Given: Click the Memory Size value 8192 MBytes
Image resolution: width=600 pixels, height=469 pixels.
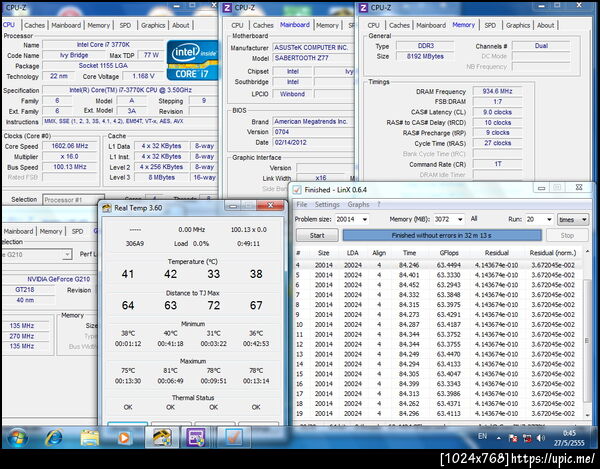Looking at the screenshot, I should pyautogui.click(x=425, y=56).
